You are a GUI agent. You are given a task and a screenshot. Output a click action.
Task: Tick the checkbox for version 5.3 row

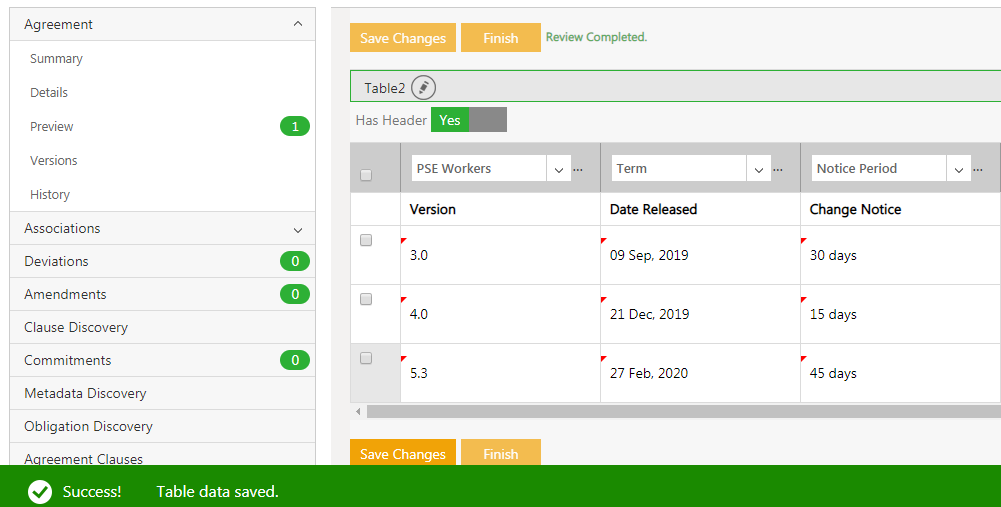366,358
